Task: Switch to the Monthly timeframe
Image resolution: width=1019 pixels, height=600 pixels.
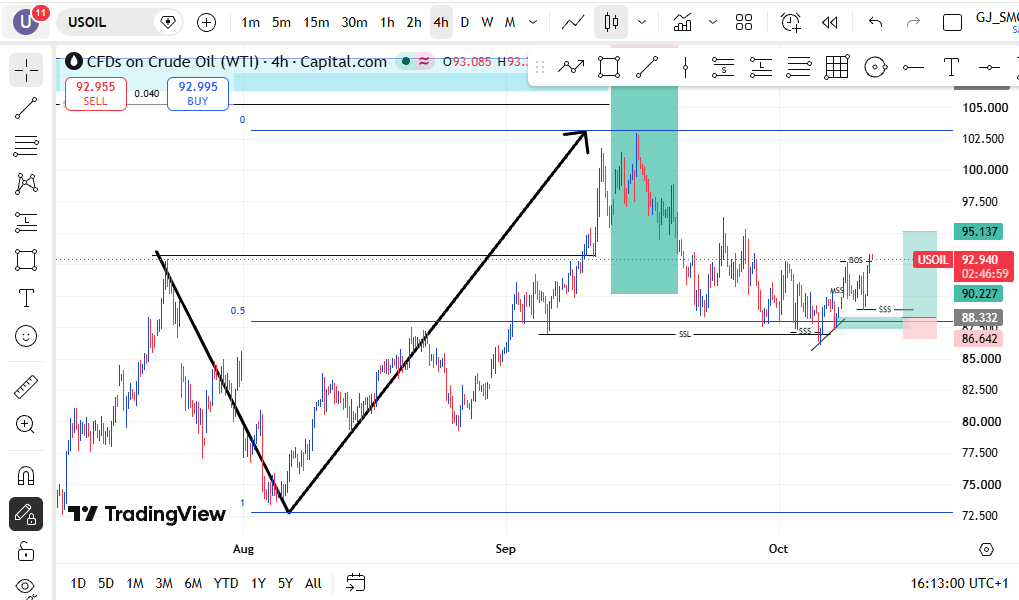Action: 510,23
